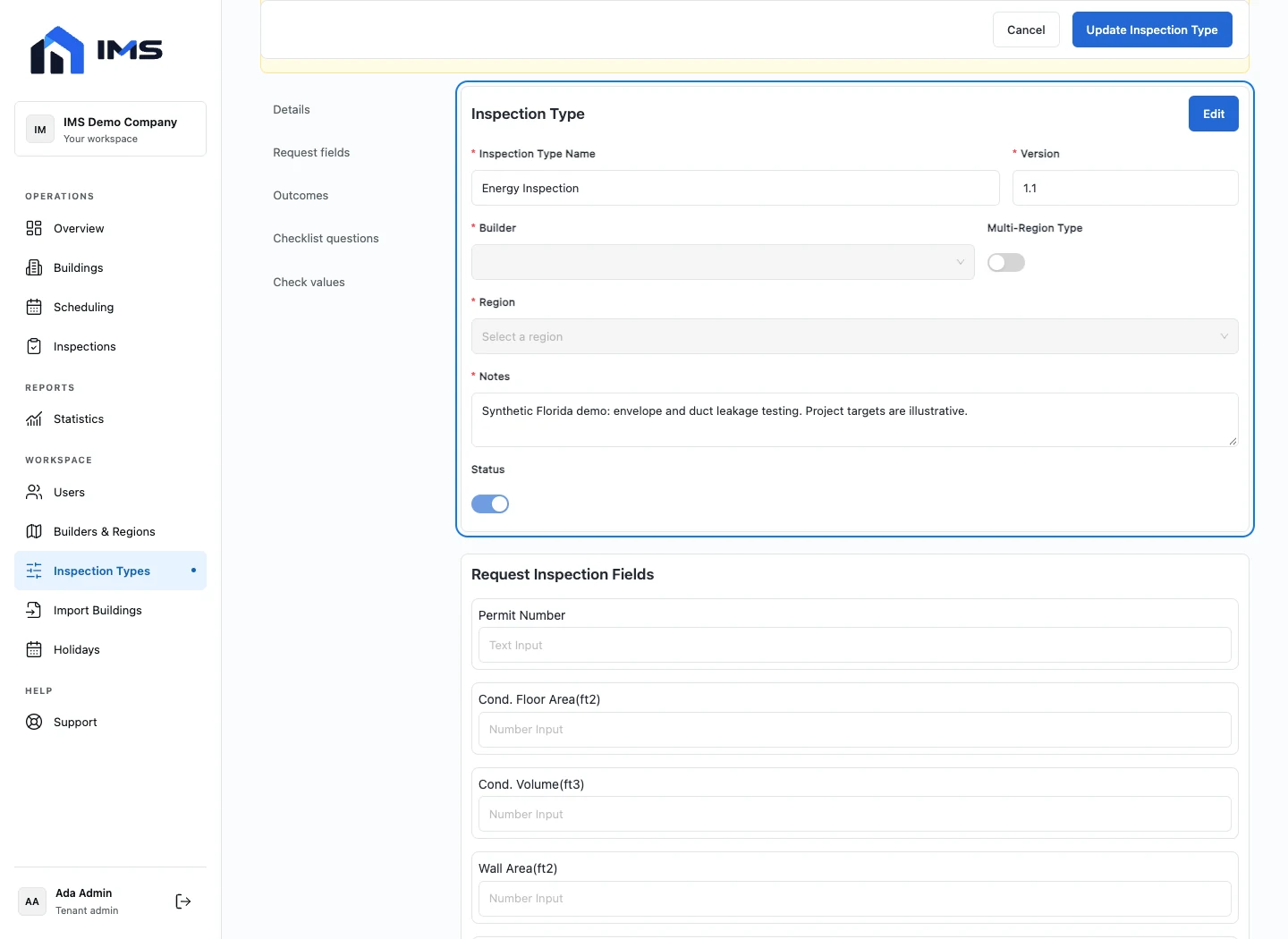Image resolution: width=1288 pixels, height=939 pixels.
Task: Click the IMS house logo
Action: point(57,50)
